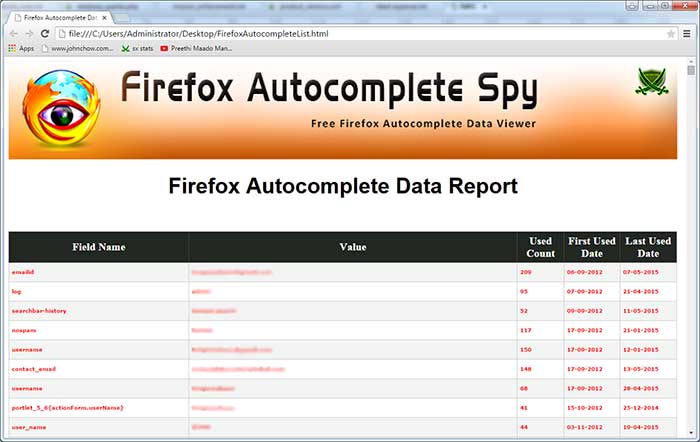Click the Value column header
This screenshot has width=700, height=442.
click(x=352, y=247)
